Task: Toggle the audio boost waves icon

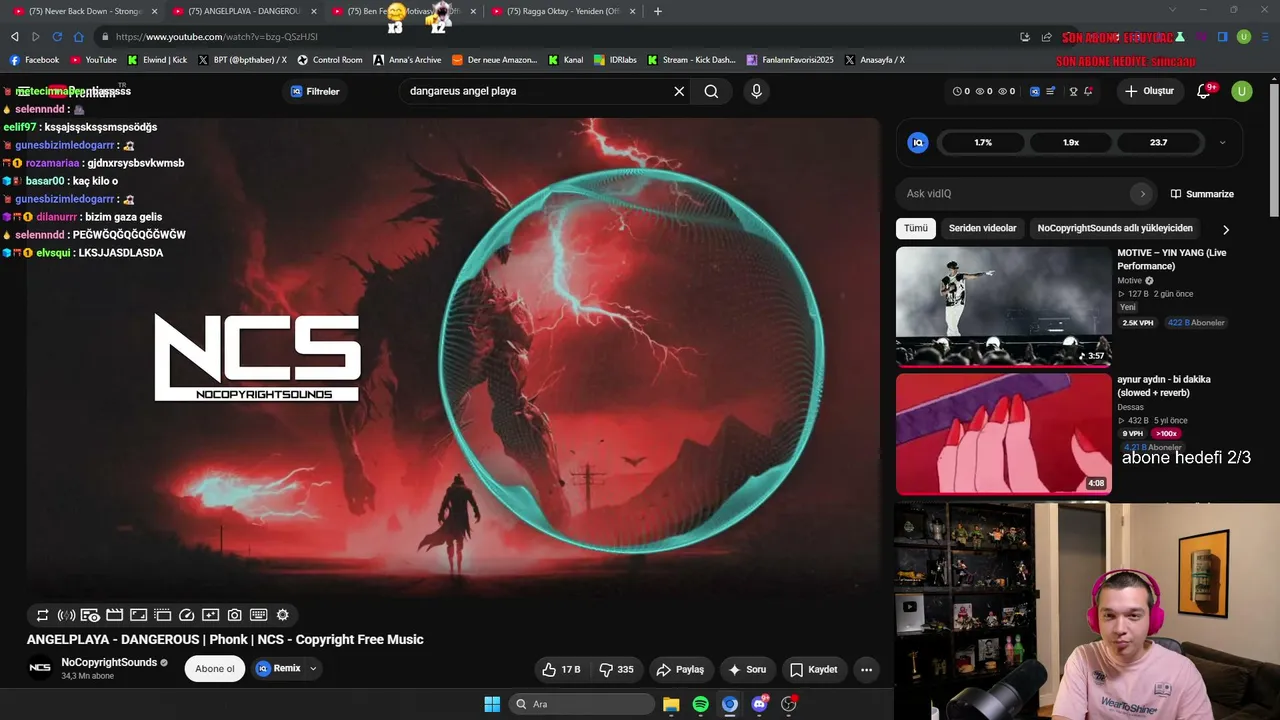Action: pyautogui.click(x=67, y=615)
